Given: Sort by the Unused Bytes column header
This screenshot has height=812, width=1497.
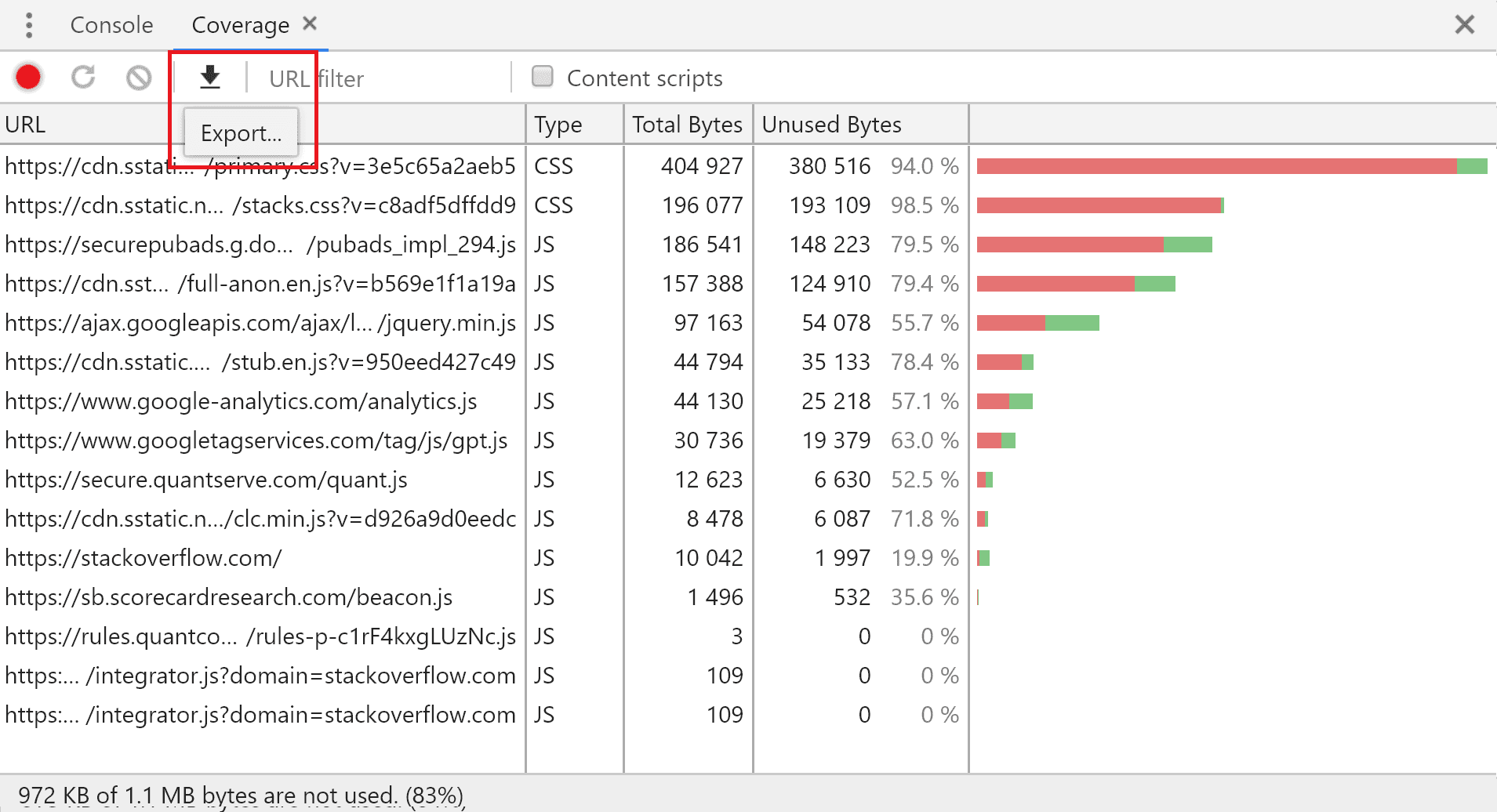Looking at the screenshot, I should pyautogui.click(x=831, y=125).
